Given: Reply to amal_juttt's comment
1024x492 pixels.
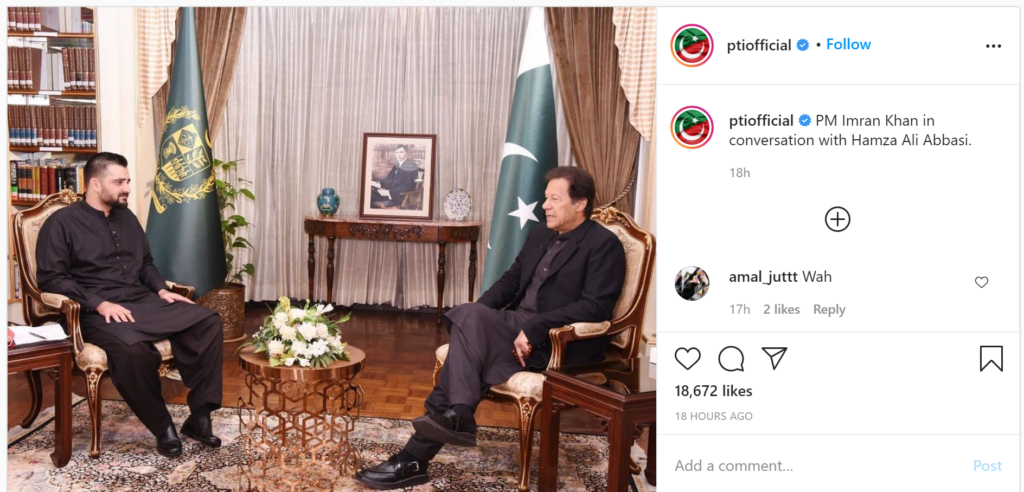Looking at the screenshot, I should tap(829, 310).
